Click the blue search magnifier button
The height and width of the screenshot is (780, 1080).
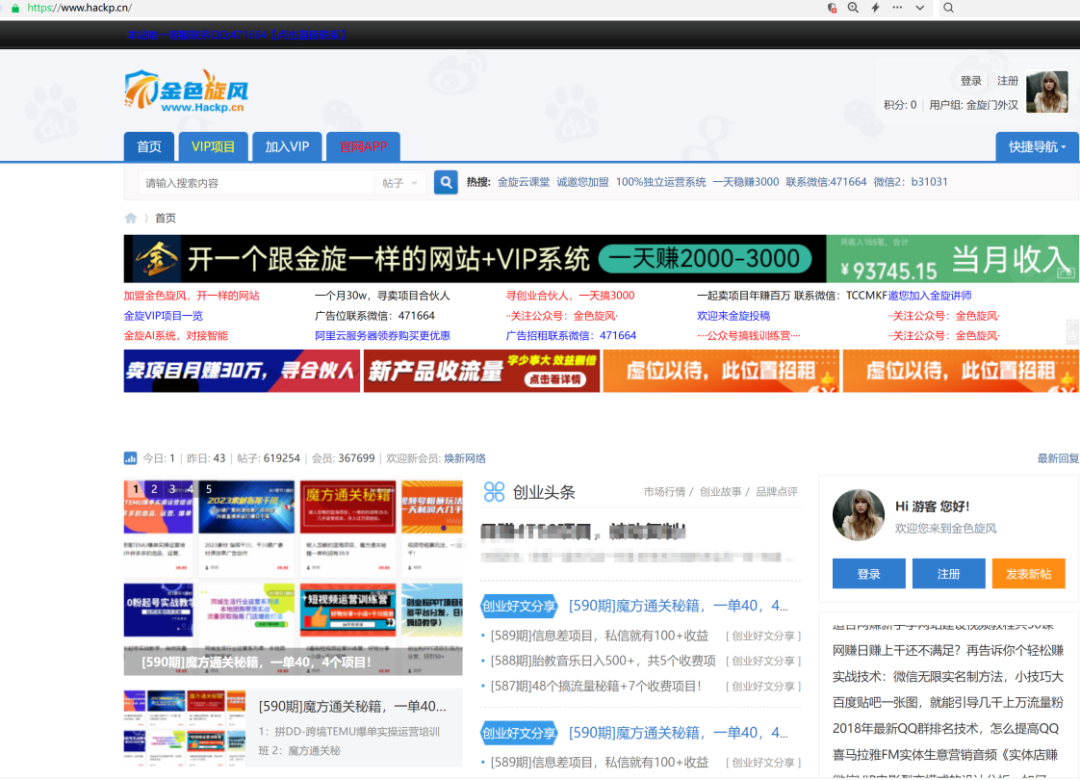446,183
